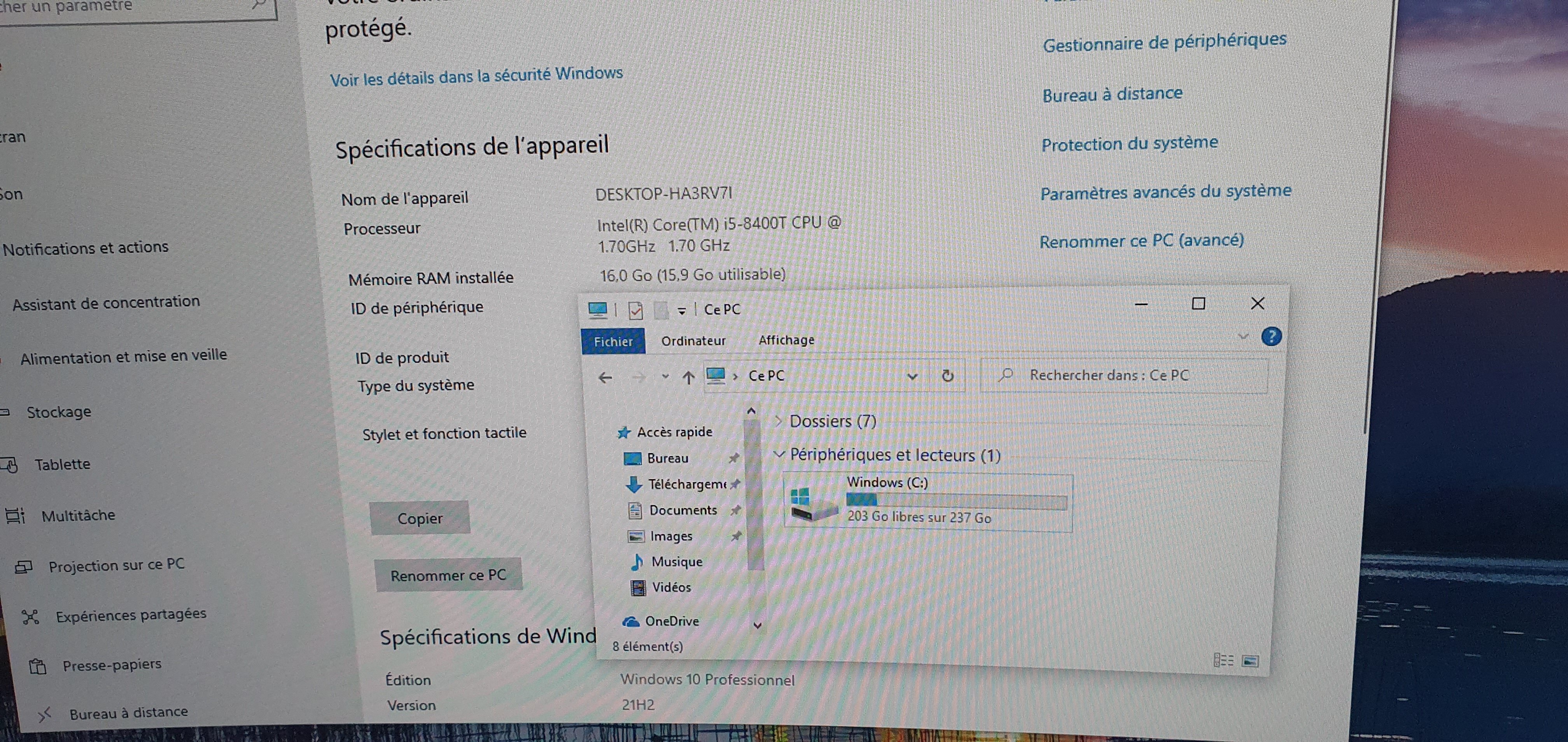The height and width of the screenshot is (742, 1568).
Task: Click the Ce PC breadcrumb chevron
Action: pos(735,377)
